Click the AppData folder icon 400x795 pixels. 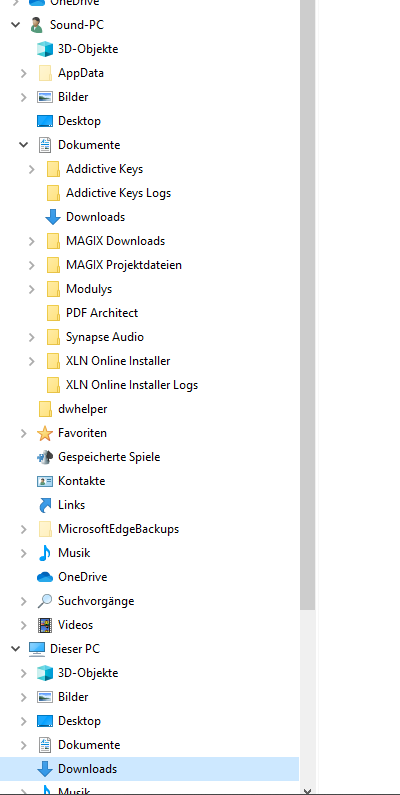[45, 73]
